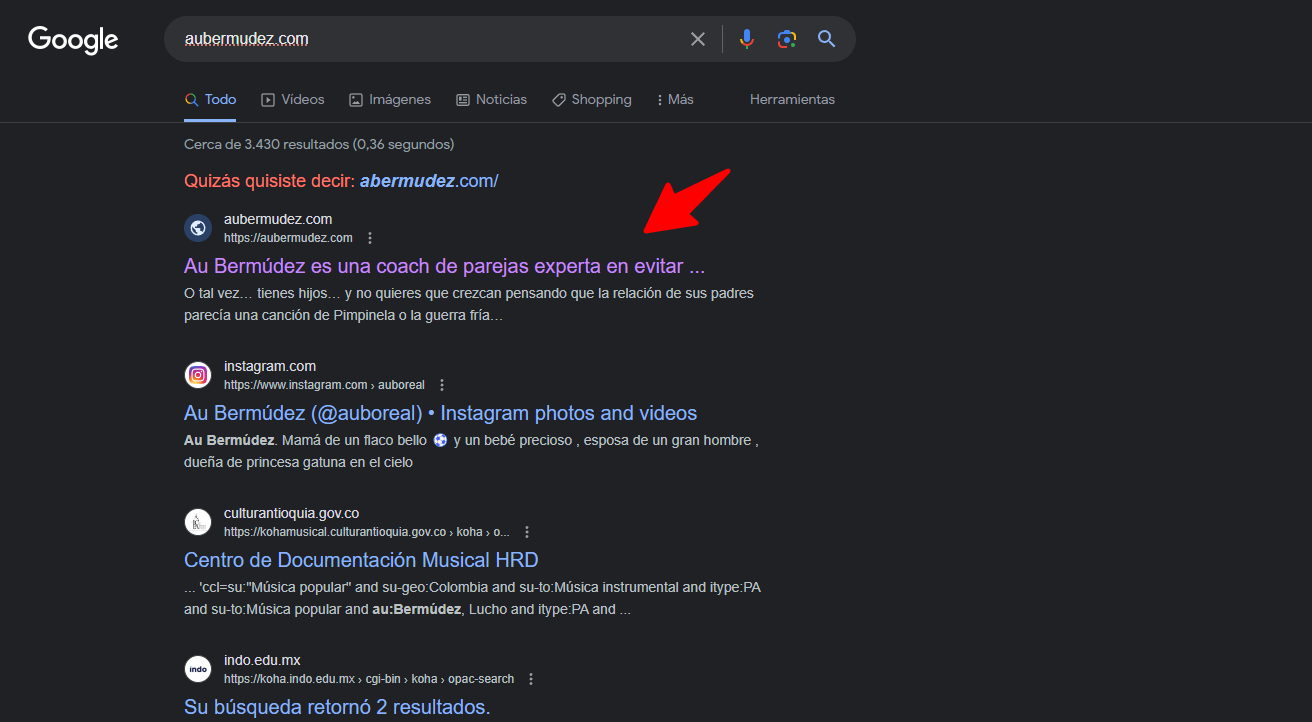
Task: Click the https://aubermudez.com URL text
Action: [x=288, y=238]
